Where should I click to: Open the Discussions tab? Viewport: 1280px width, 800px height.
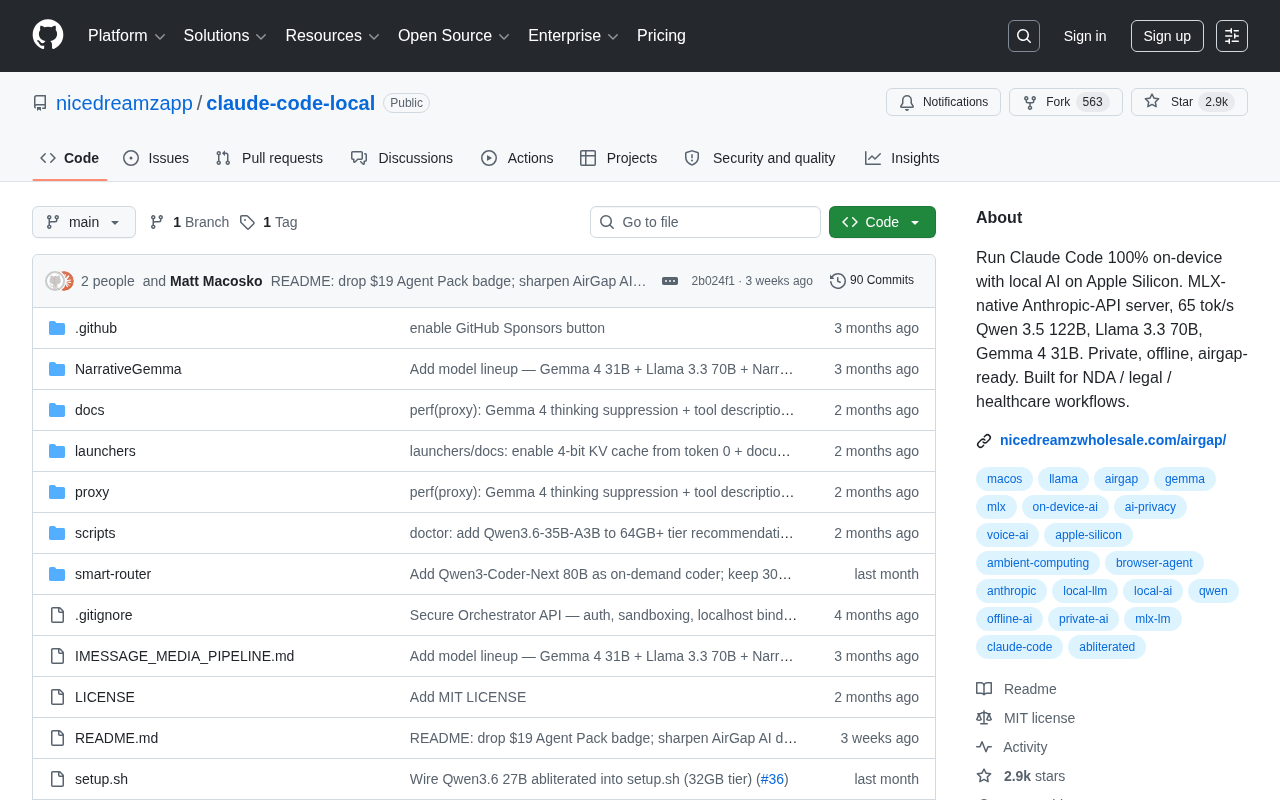point(402,158)
